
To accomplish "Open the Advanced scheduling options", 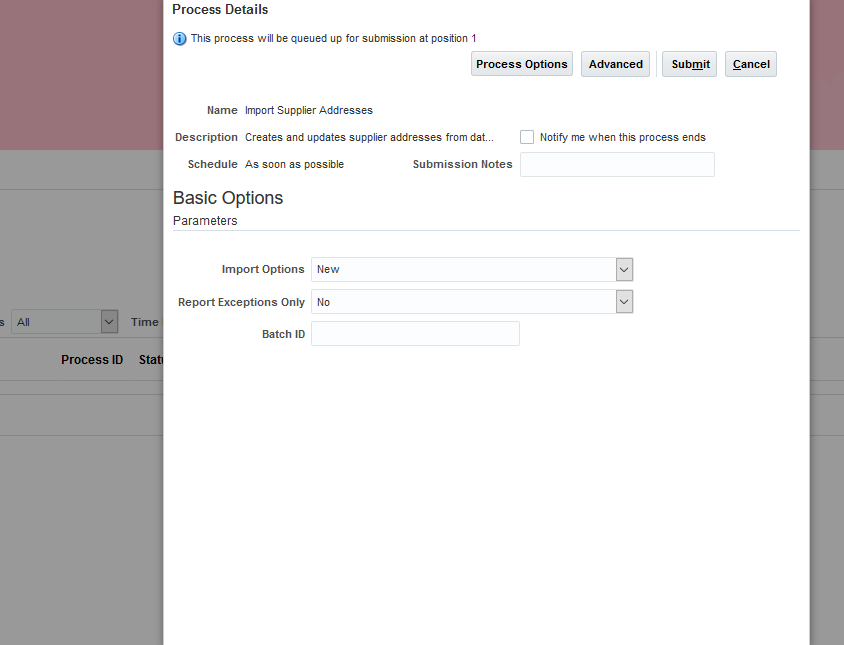I will tap(615, 63).
